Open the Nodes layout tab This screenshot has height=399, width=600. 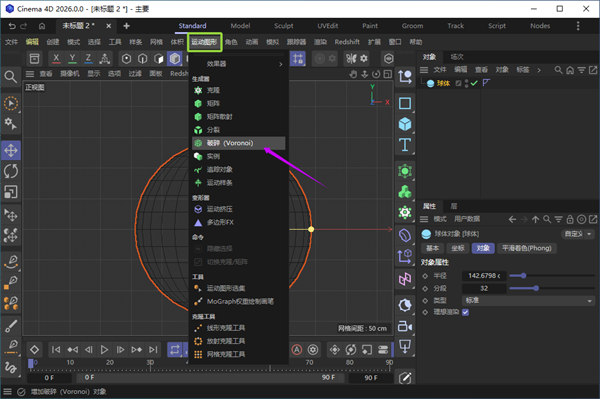tap(540, 26)
